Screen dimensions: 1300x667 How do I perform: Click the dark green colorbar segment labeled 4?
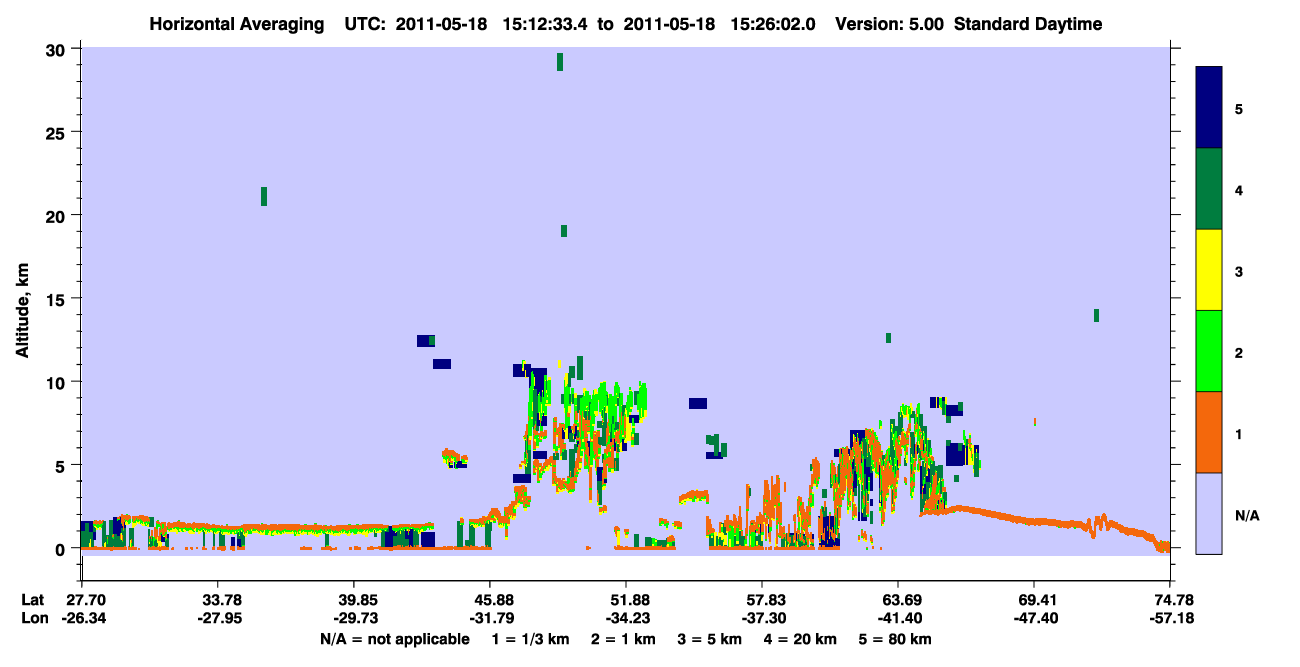coord(1209,189)
